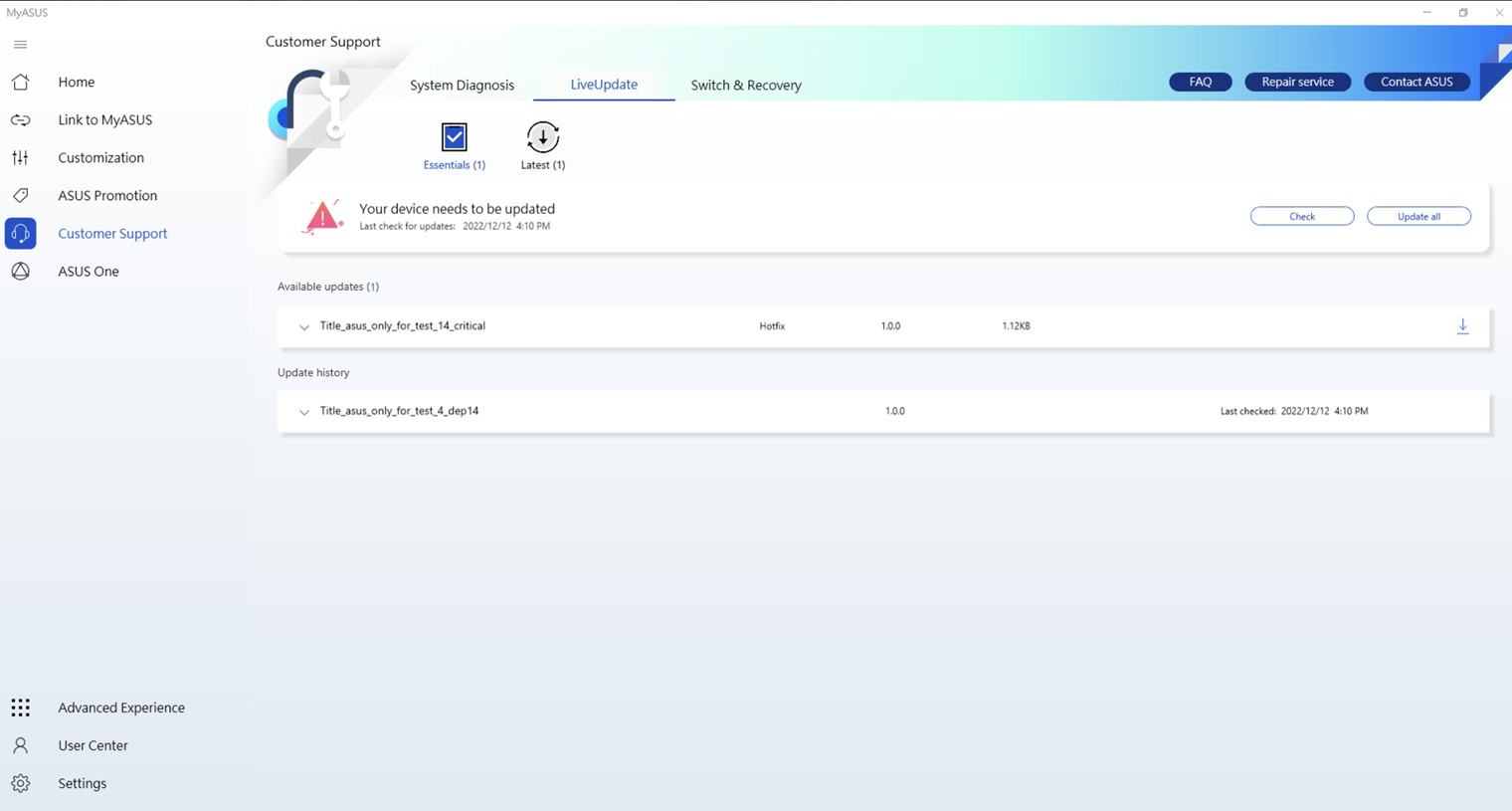Minimize the MyASUS window

pos(1426,13)
